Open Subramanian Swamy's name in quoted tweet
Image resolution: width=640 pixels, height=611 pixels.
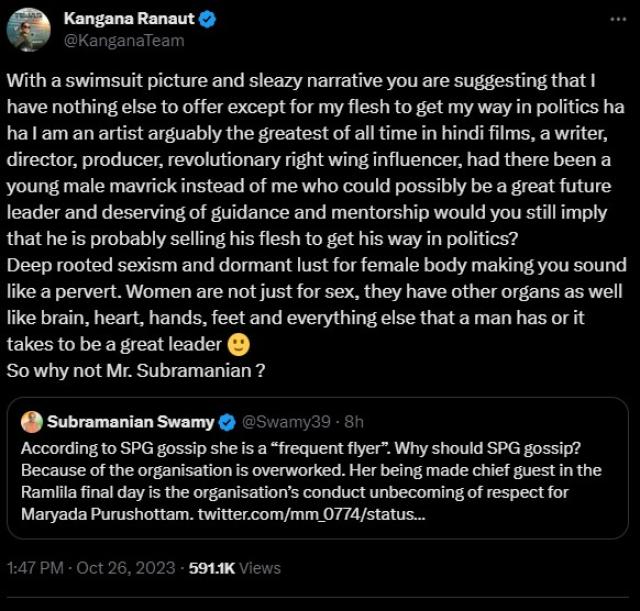tap(132, 421)
